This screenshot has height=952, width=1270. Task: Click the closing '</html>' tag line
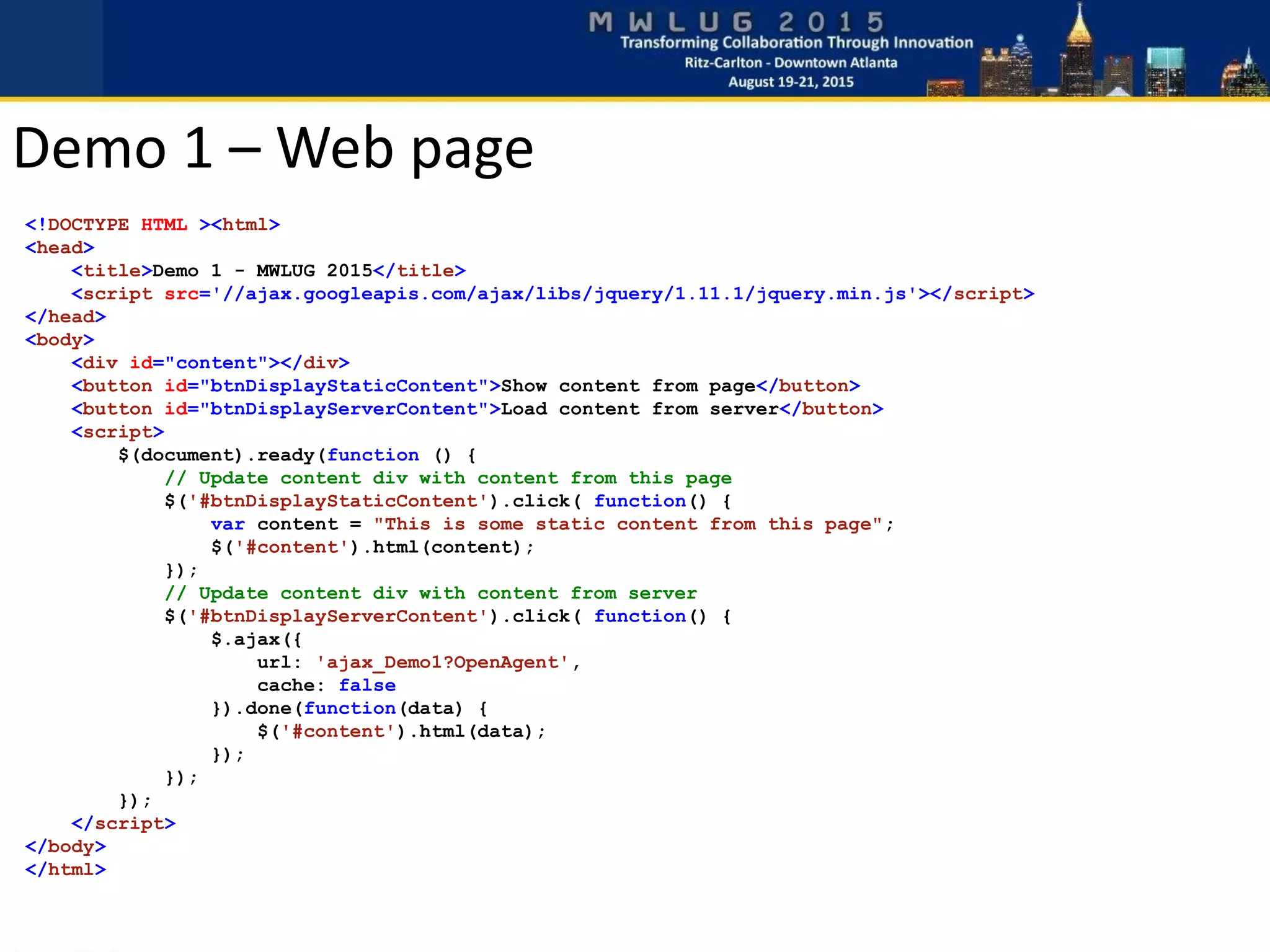pos(65,870)
